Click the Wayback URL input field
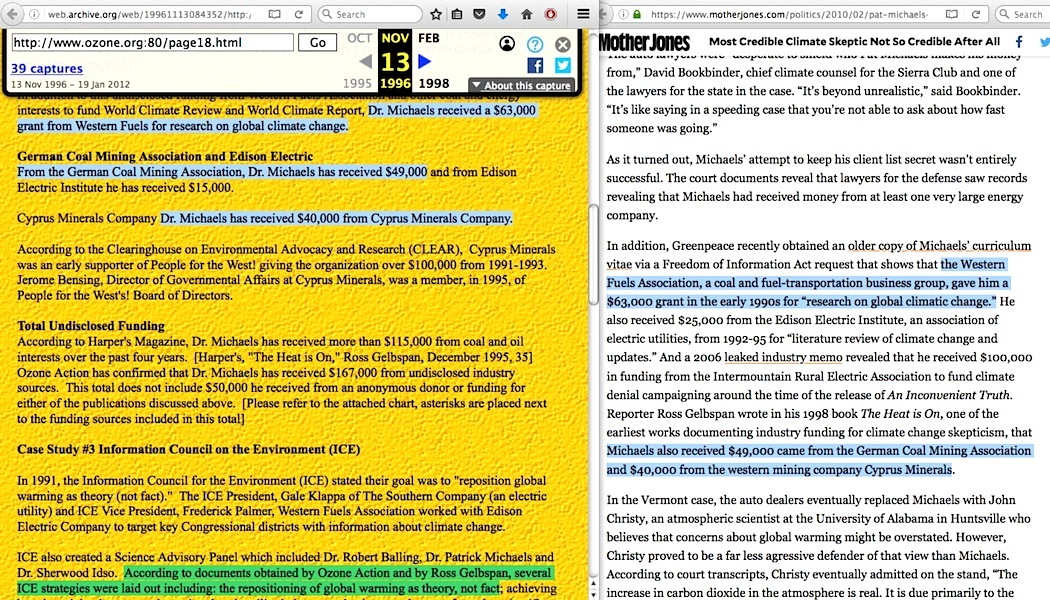The image size is (1050, 600). click(x=152, y=43)
